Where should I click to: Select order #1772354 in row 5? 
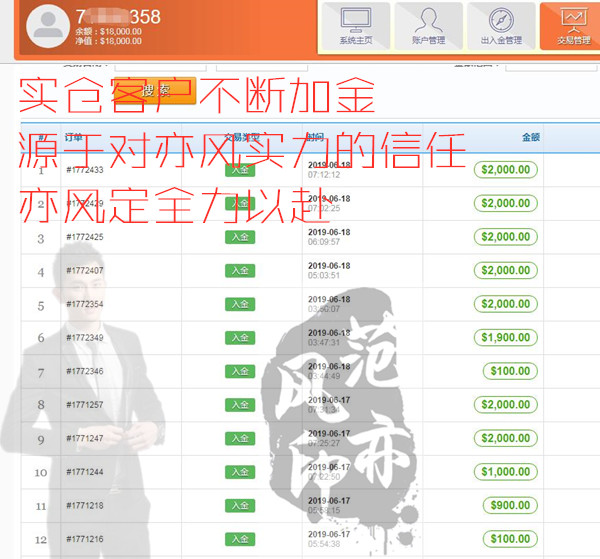click(85, 304)
